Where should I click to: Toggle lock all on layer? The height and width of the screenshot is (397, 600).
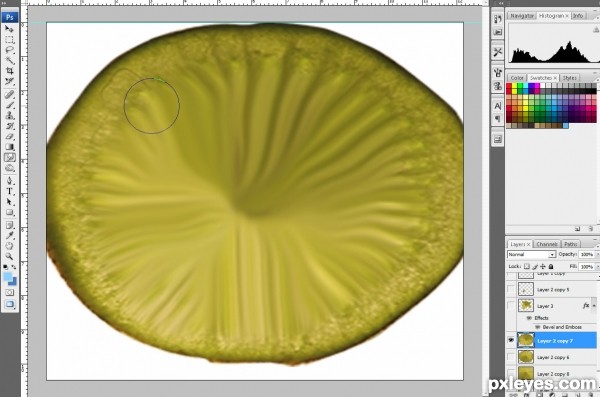pos(551,266)
